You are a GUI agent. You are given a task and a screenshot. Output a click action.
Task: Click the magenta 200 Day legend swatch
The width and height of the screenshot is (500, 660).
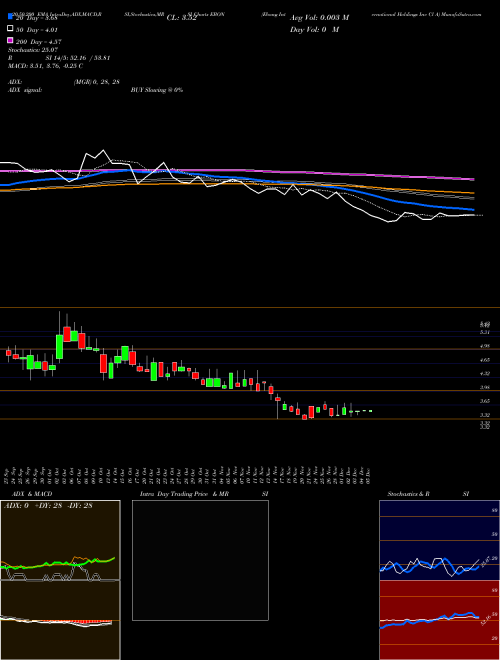[10, 40]
